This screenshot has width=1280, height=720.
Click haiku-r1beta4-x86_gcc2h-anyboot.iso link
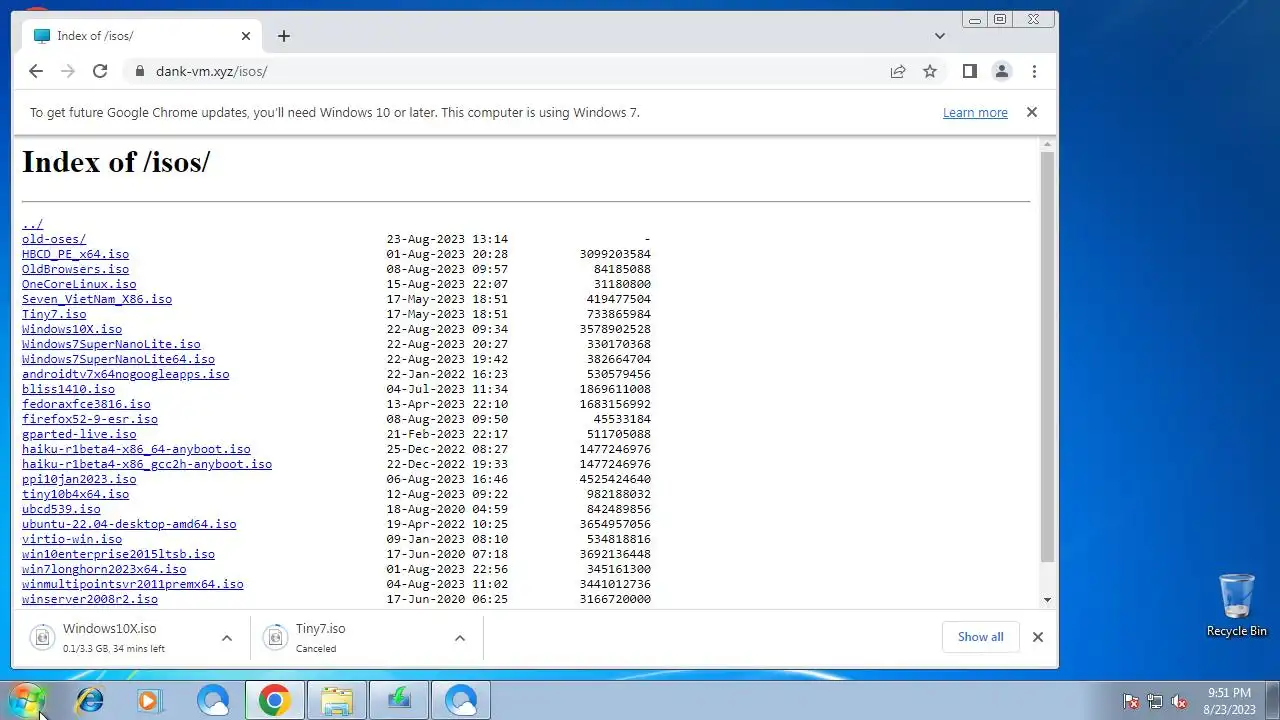coord(147,464)
